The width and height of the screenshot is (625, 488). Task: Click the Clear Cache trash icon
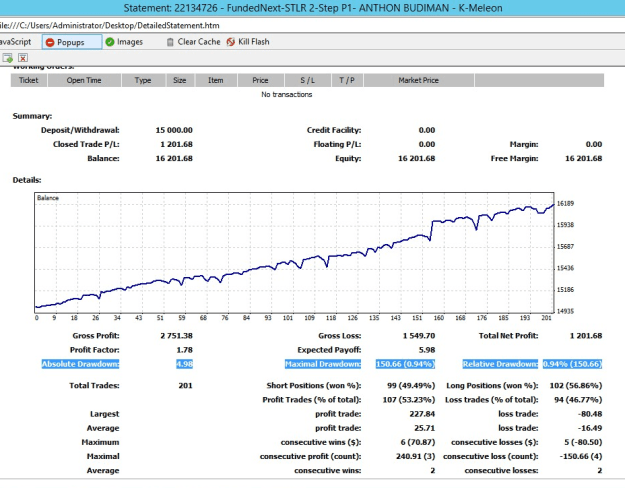click(170, 42)
